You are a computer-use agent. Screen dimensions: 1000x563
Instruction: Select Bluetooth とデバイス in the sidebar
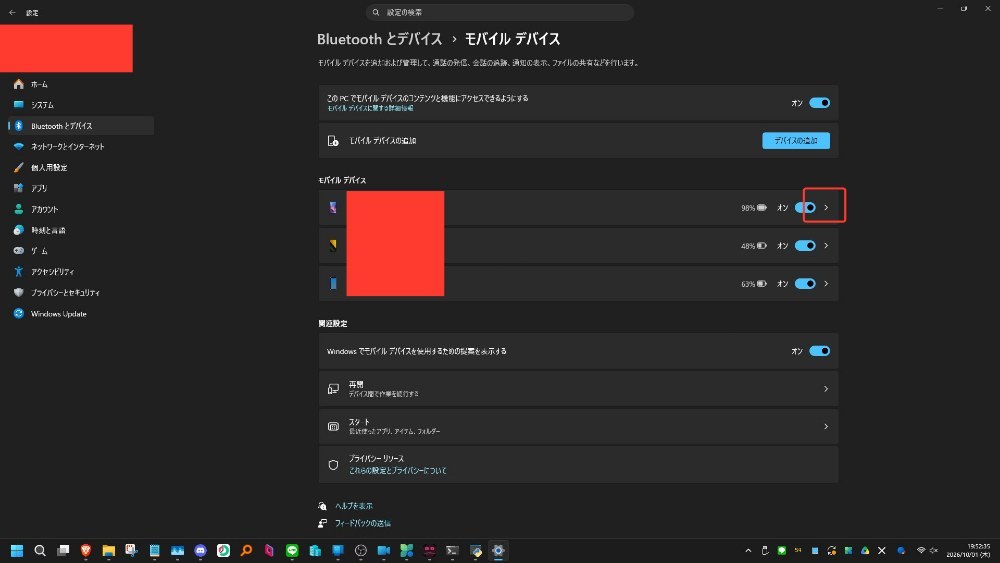pyautogui.click(x=80, y=126)
